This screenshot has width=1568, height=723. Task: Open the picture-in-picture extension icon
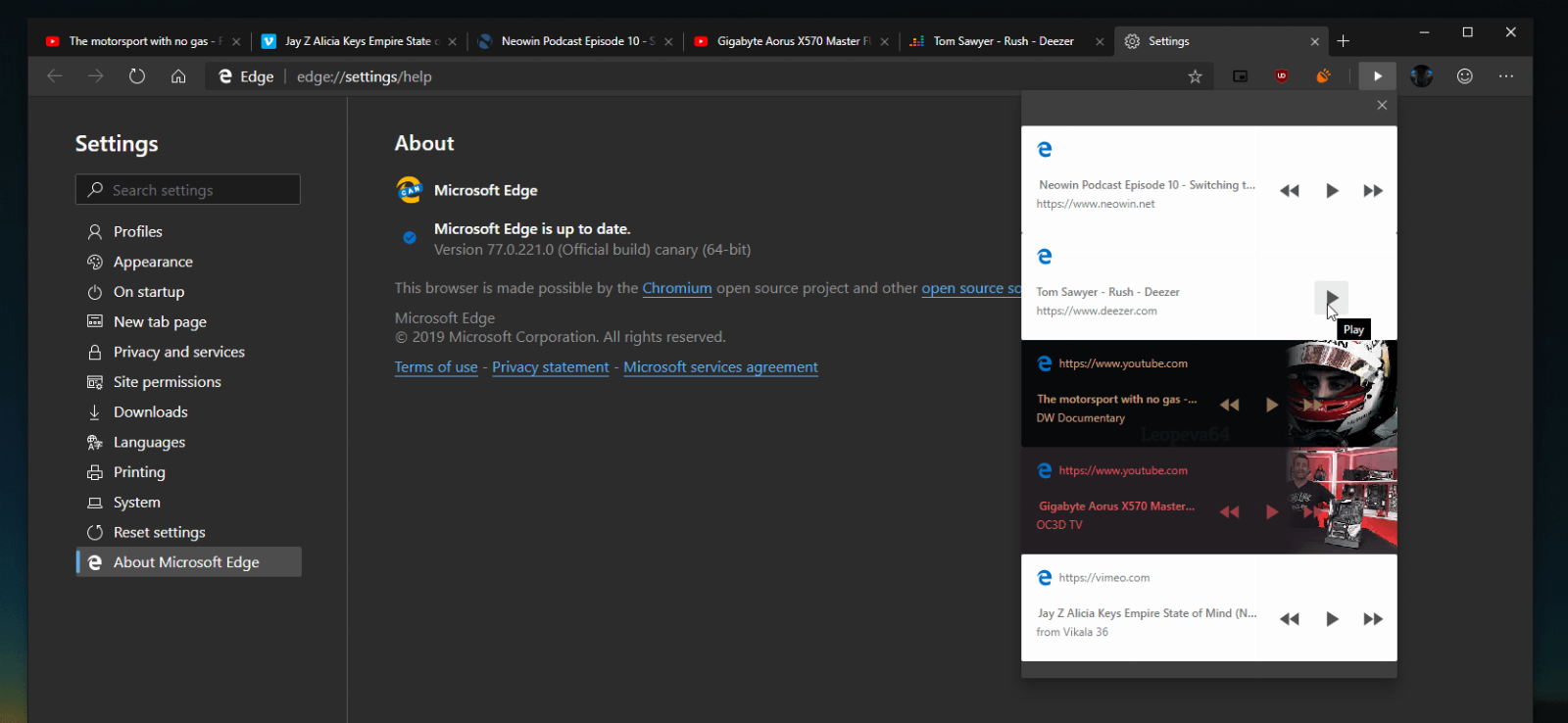pos(1240,76)
